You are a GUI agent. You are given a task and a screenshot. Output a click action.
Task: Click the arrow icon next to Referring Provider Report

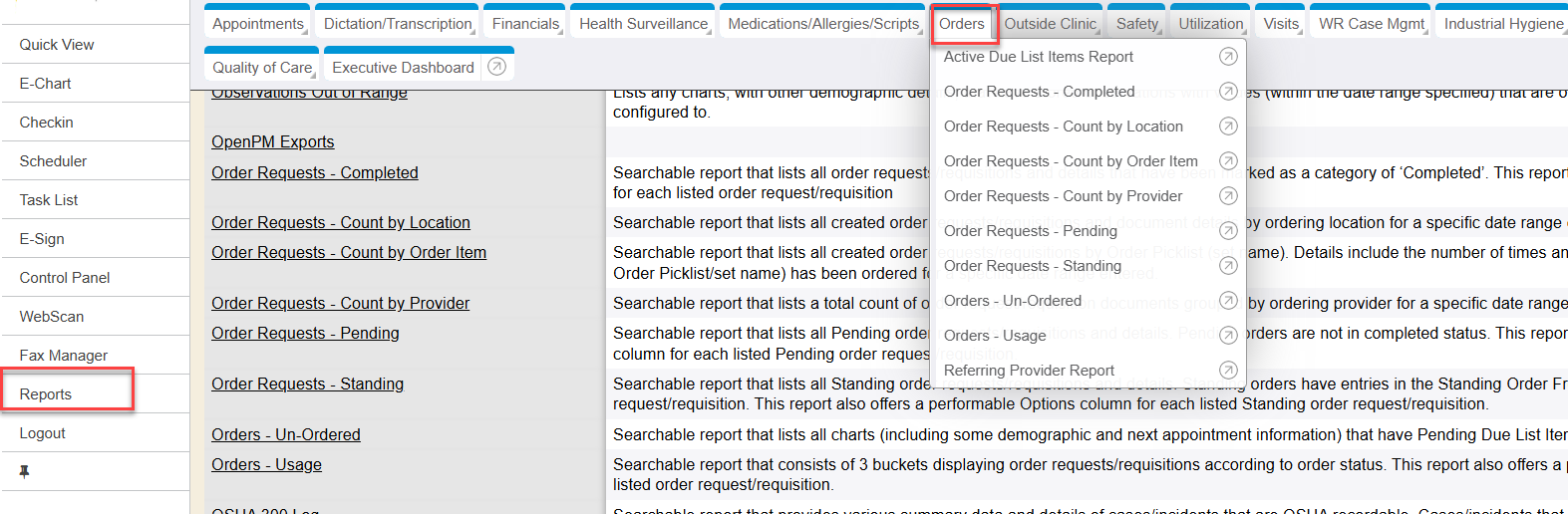click(1228, 371)
